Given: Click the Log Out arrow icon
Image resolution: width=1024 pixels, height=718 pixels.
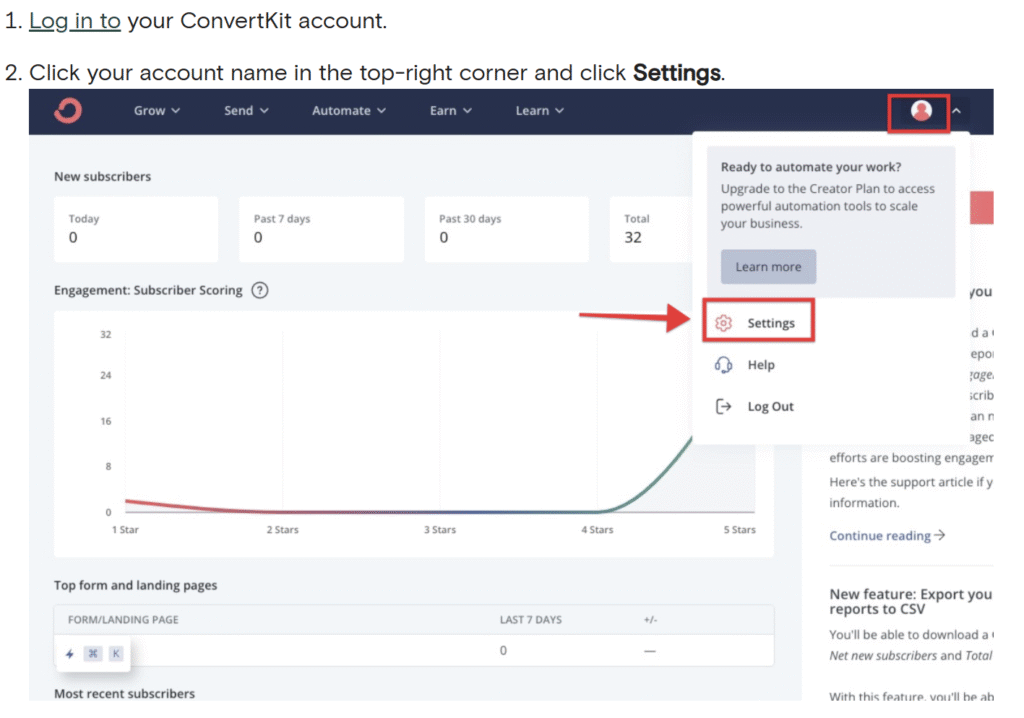Looking at the screenshot, I should tap(723, 406).
